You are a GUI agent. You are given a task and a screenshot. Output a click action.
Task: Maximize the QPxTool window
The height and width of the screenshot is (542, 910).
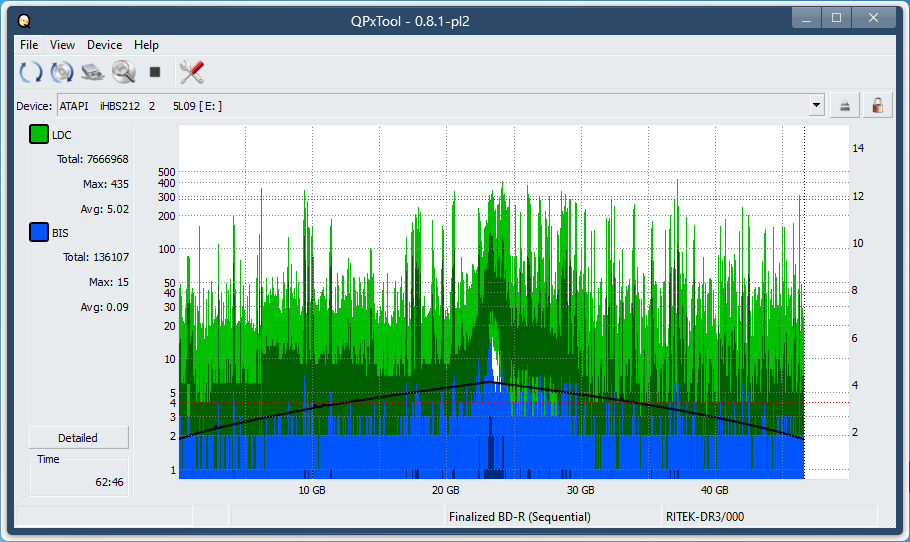pyautogui.click(x=836, y=18)
